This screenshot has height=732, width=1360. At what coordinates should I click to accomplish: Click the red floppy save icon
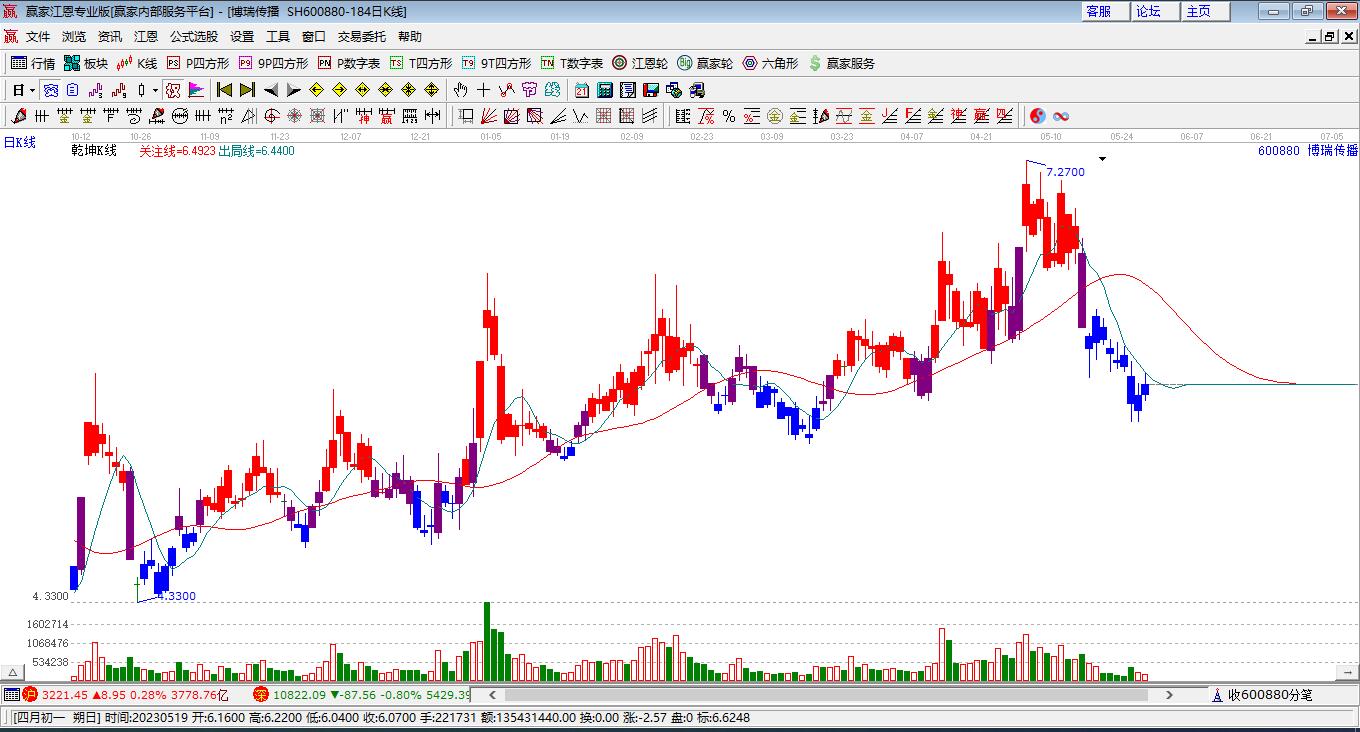click(x=651, y=90)
